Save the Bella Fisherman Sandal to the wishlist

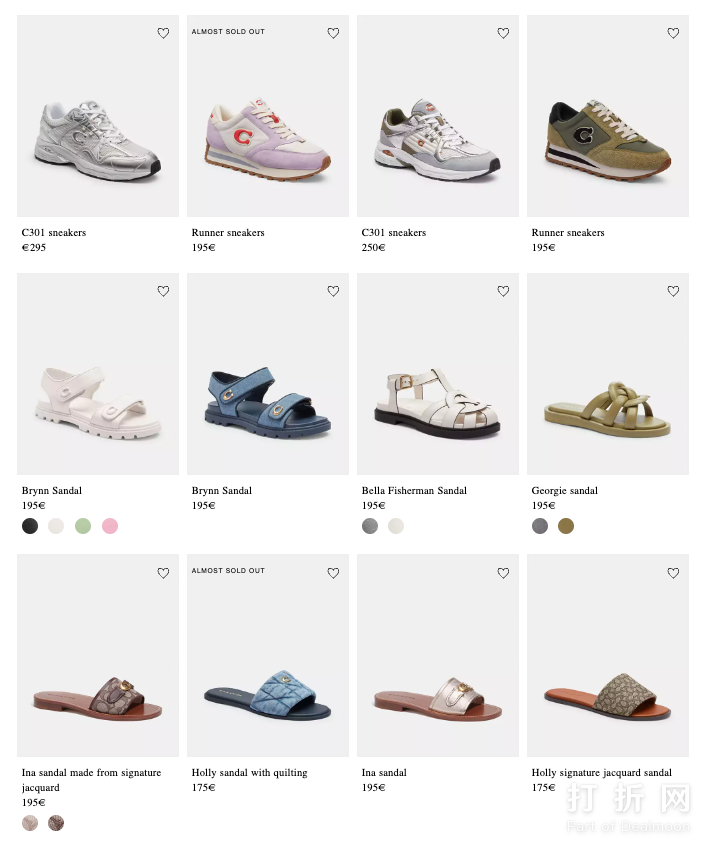[503, 291]
